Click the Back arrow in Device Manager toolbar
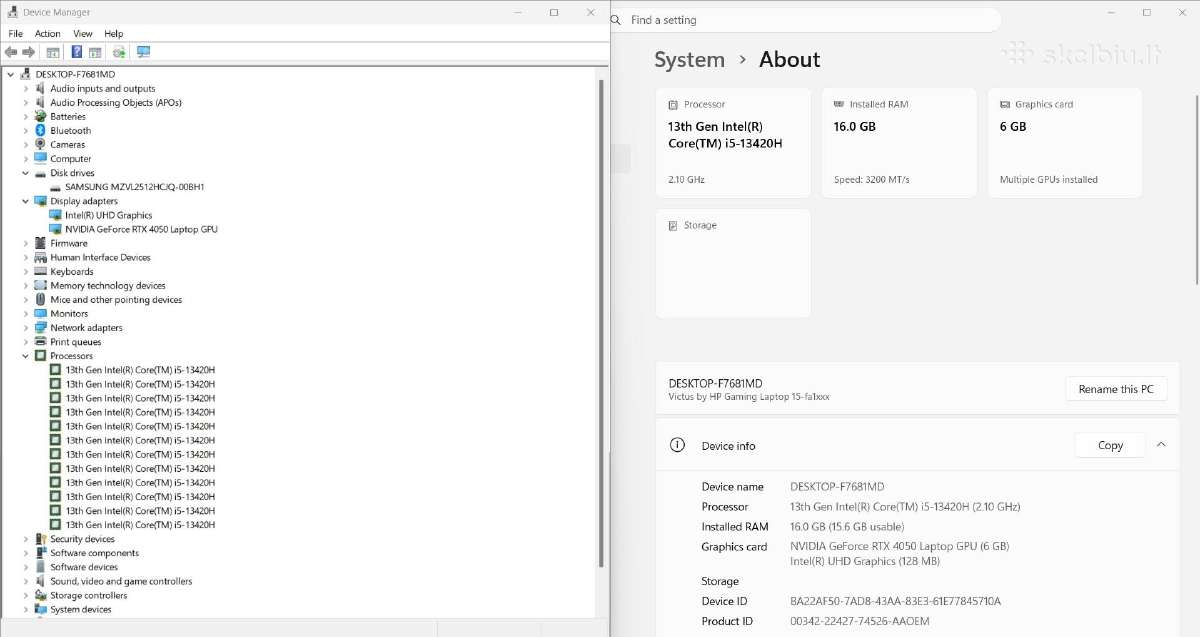1200x637 pixels. [x=11, y=52]
